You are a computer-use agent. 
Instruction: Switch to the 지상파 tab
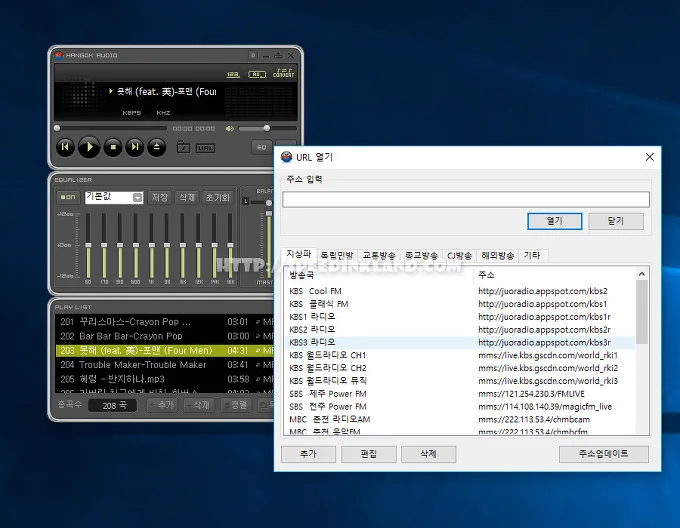pos(299,254)
